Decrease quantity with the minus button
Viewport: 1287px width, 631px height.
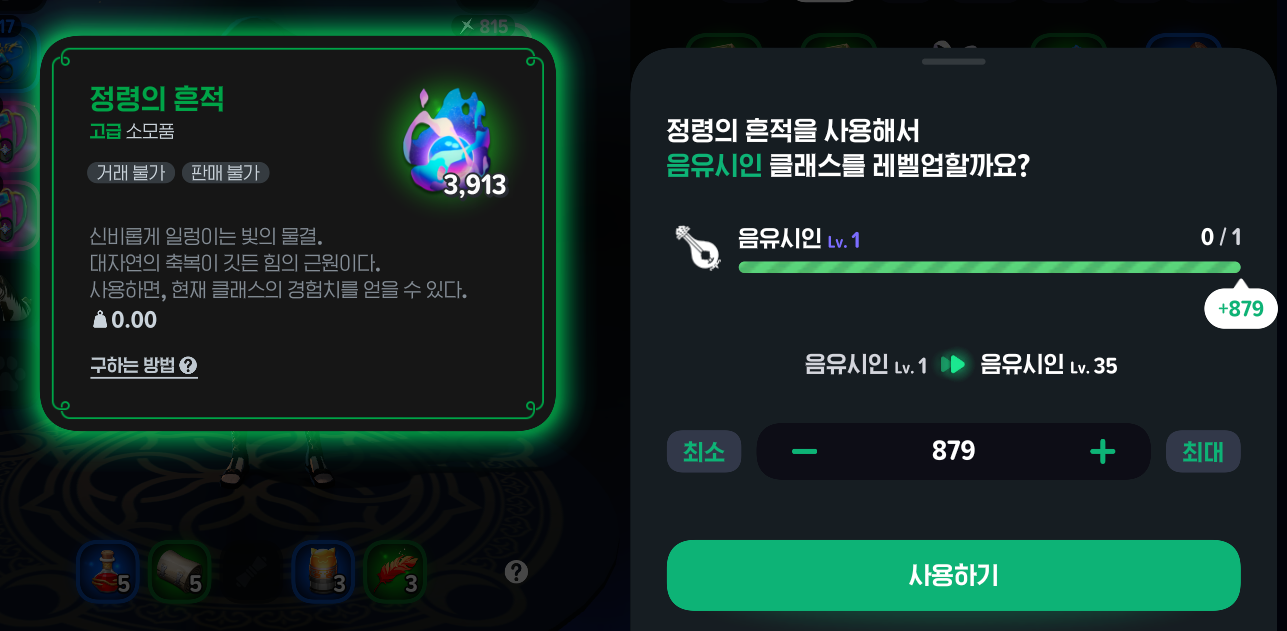[x=804, y=452]
